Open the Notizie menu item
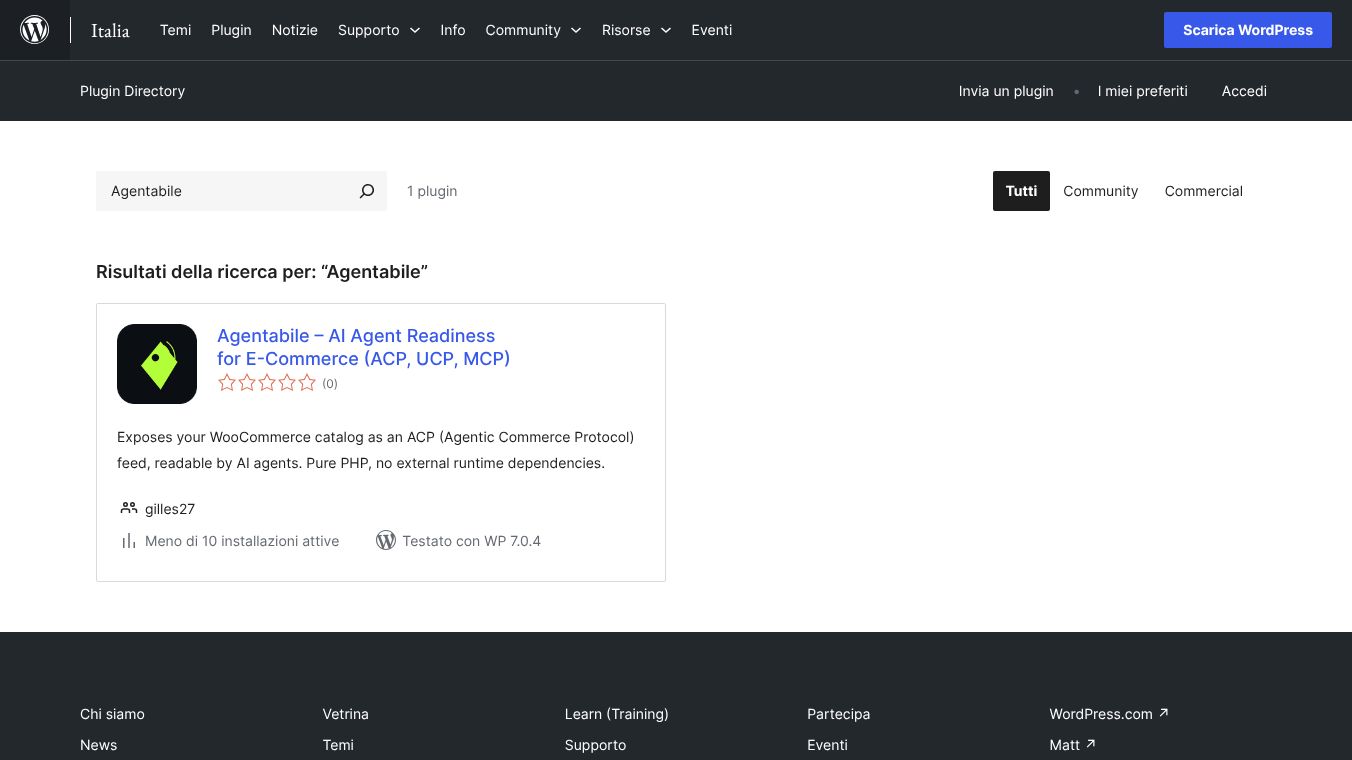Viewport: 1352px width, 760px height. pyautogui.click(x=295, y=30)
